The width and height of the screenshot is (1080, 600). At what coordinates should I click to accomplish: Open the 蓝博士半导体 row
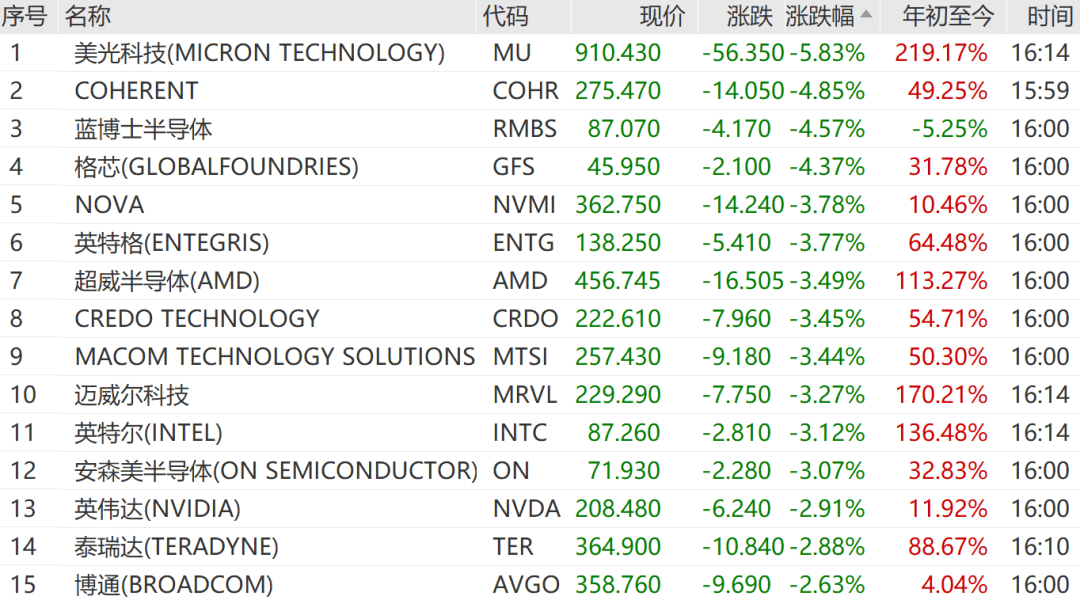click(x=540, y=129)
